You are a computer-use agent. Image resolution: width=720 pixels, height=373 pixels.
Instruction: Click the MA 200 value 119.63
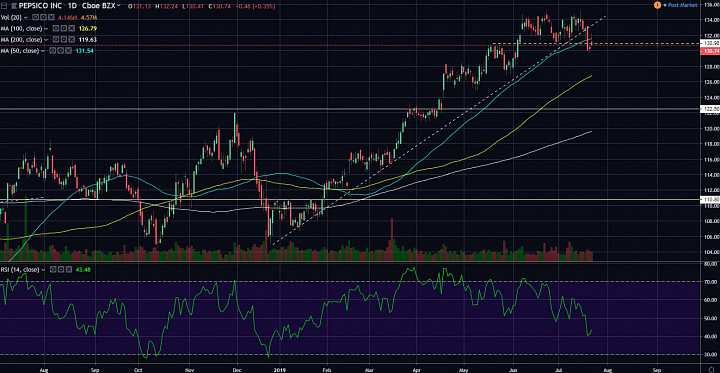click(88, 40)
